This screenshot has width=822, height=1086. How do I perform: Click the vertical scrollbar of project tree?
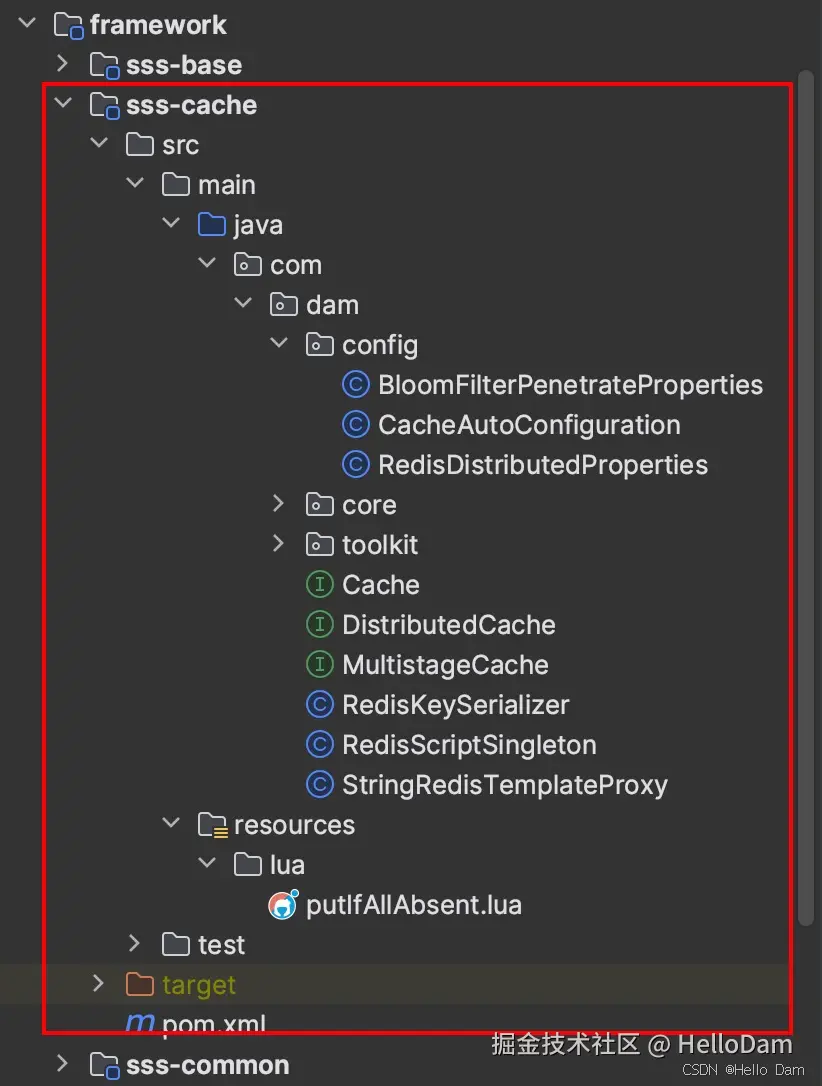click(x=805, y=497)
